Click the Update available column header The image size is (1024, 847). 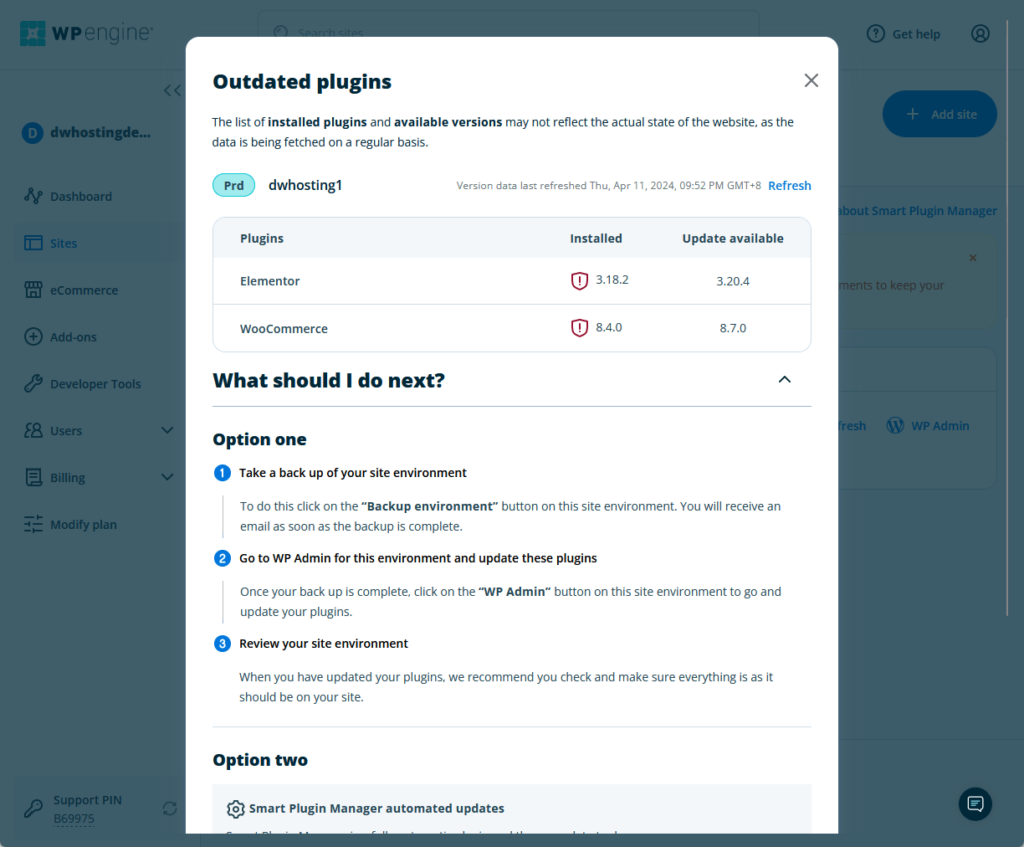point(733,238)
